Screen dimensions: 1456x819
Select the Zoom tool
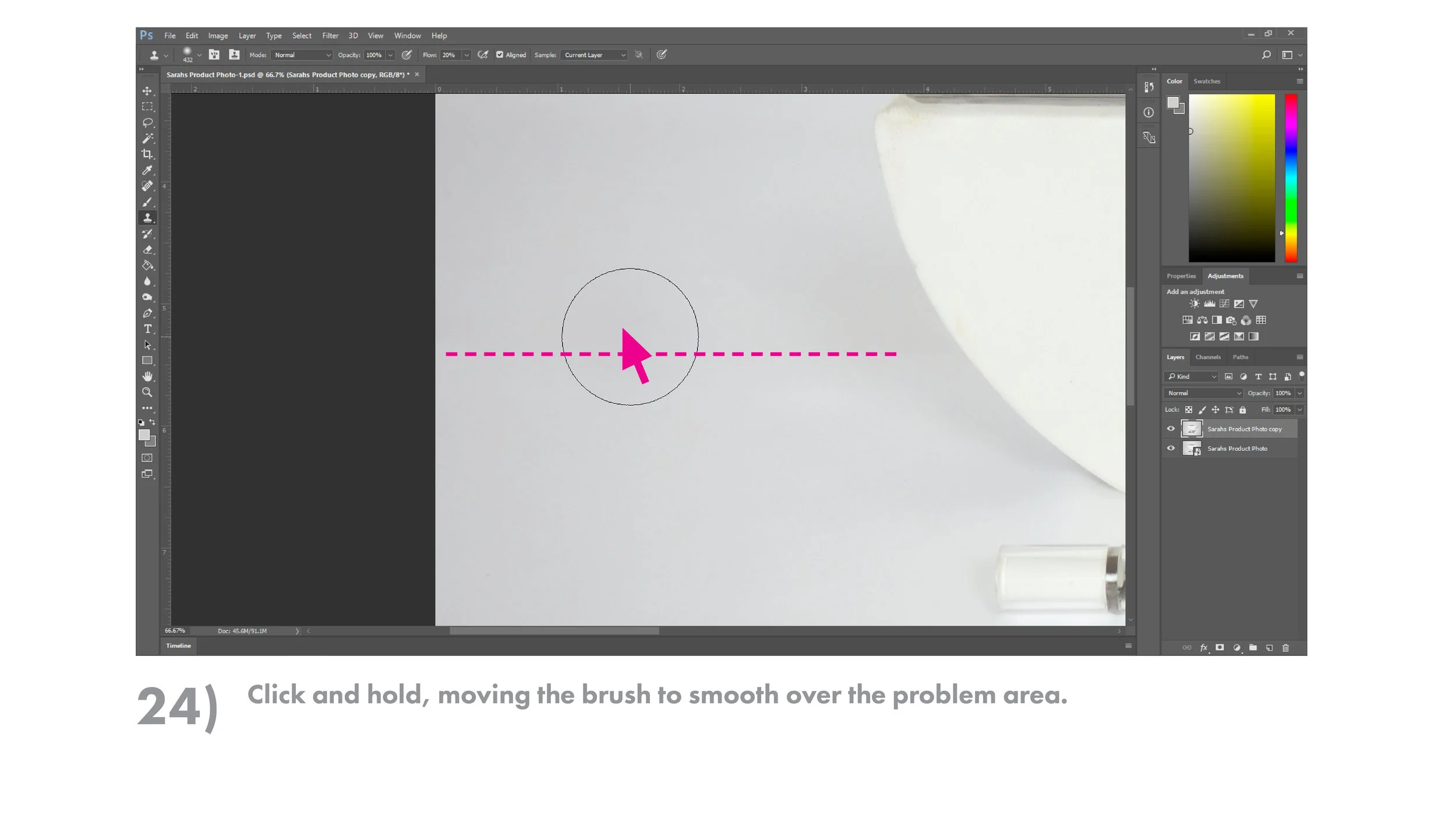coord(147,392)
